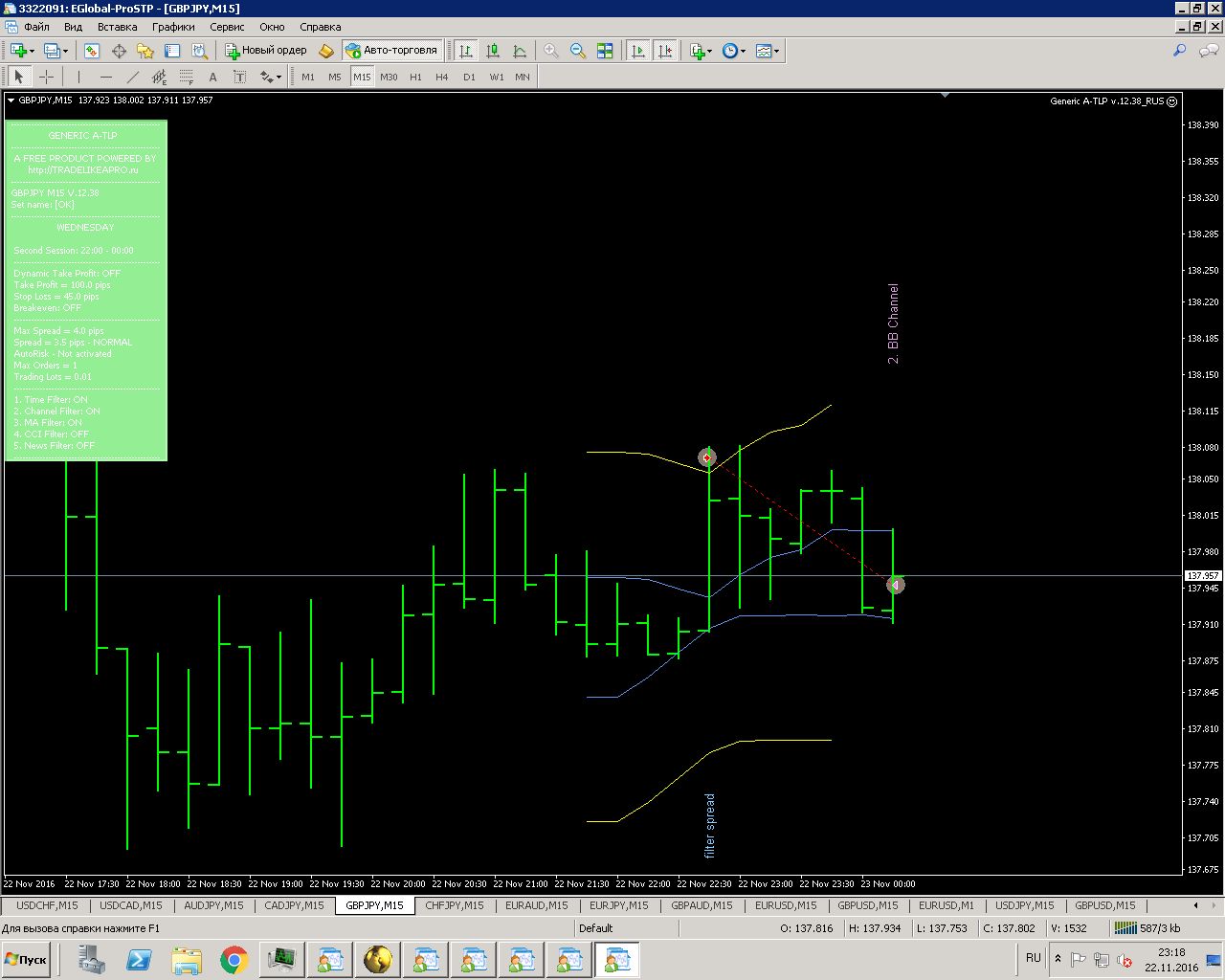Open new chart icon in toolbar
Image resolution: width=1225 pixels, height=980 pixels.
tap(17, 51)
